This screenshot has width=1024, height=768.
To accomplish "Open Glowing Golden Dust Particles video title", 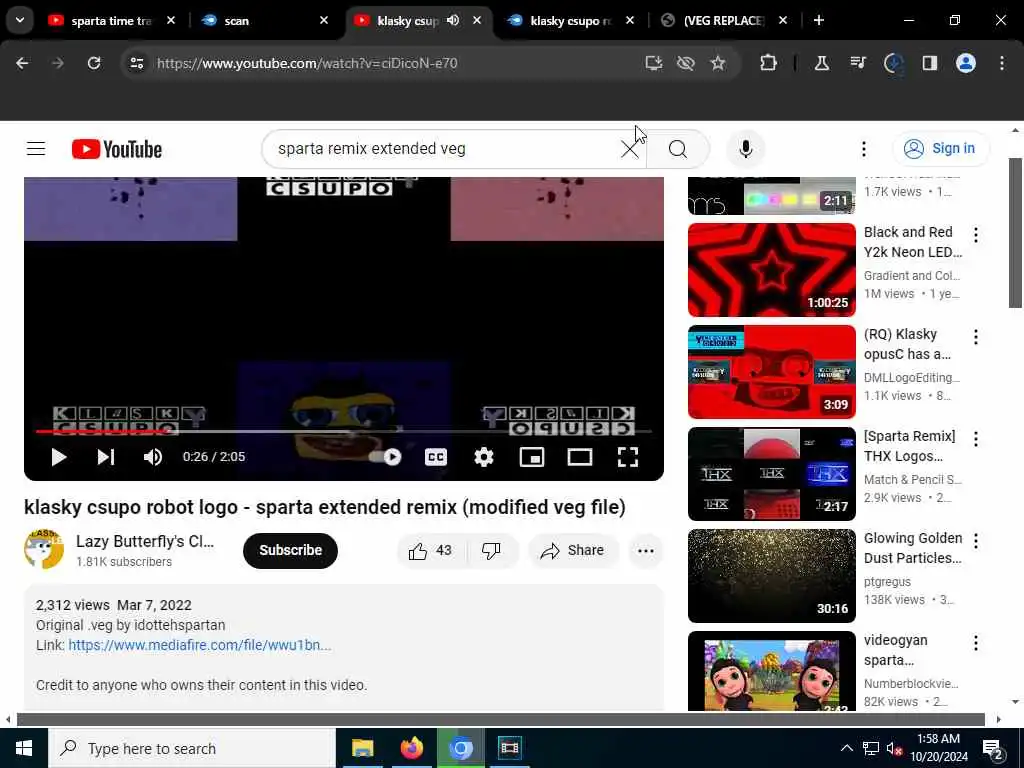I will (912, 548).
